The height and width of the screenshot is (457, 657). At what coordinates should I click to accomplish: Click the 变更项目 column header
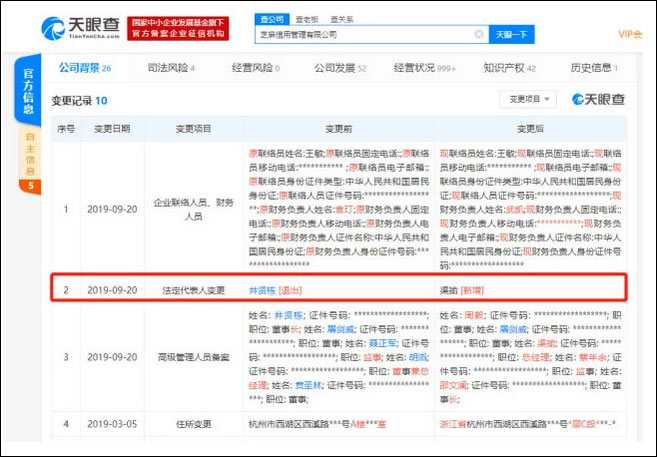click(x=194, y=129)
